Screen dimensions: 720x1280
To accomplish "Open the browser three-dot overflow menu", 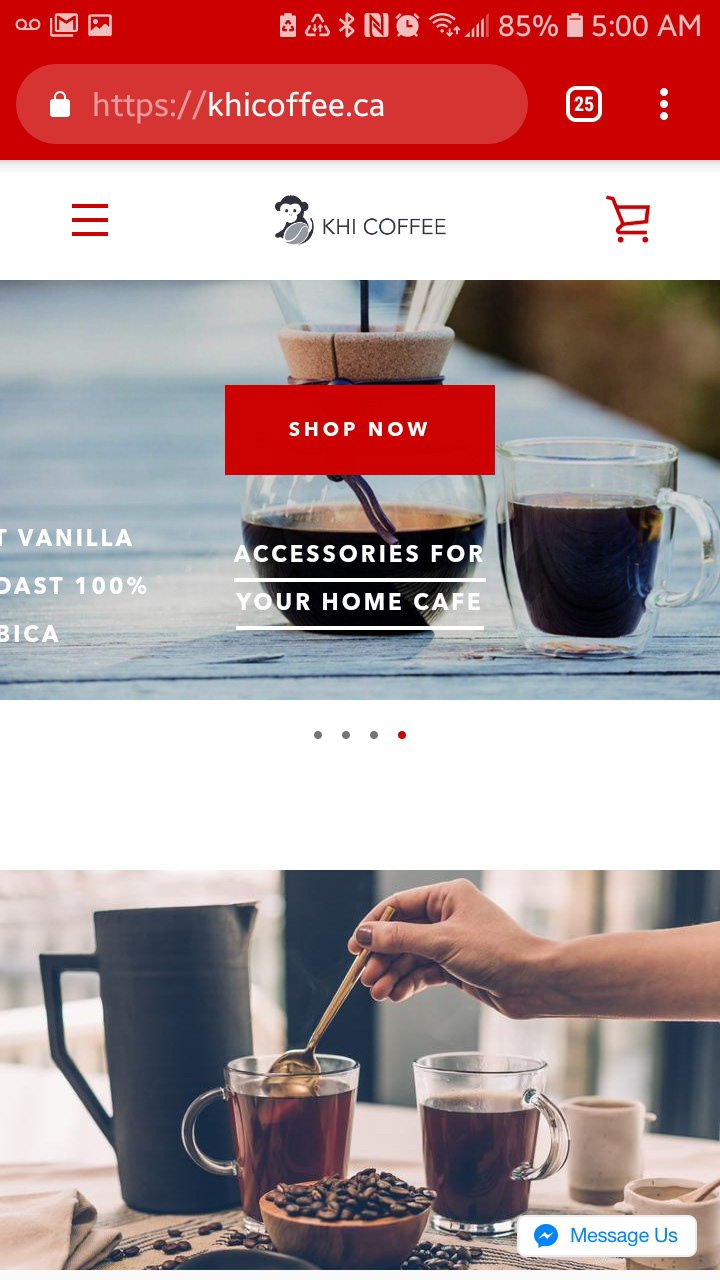I will coord(664,104).
